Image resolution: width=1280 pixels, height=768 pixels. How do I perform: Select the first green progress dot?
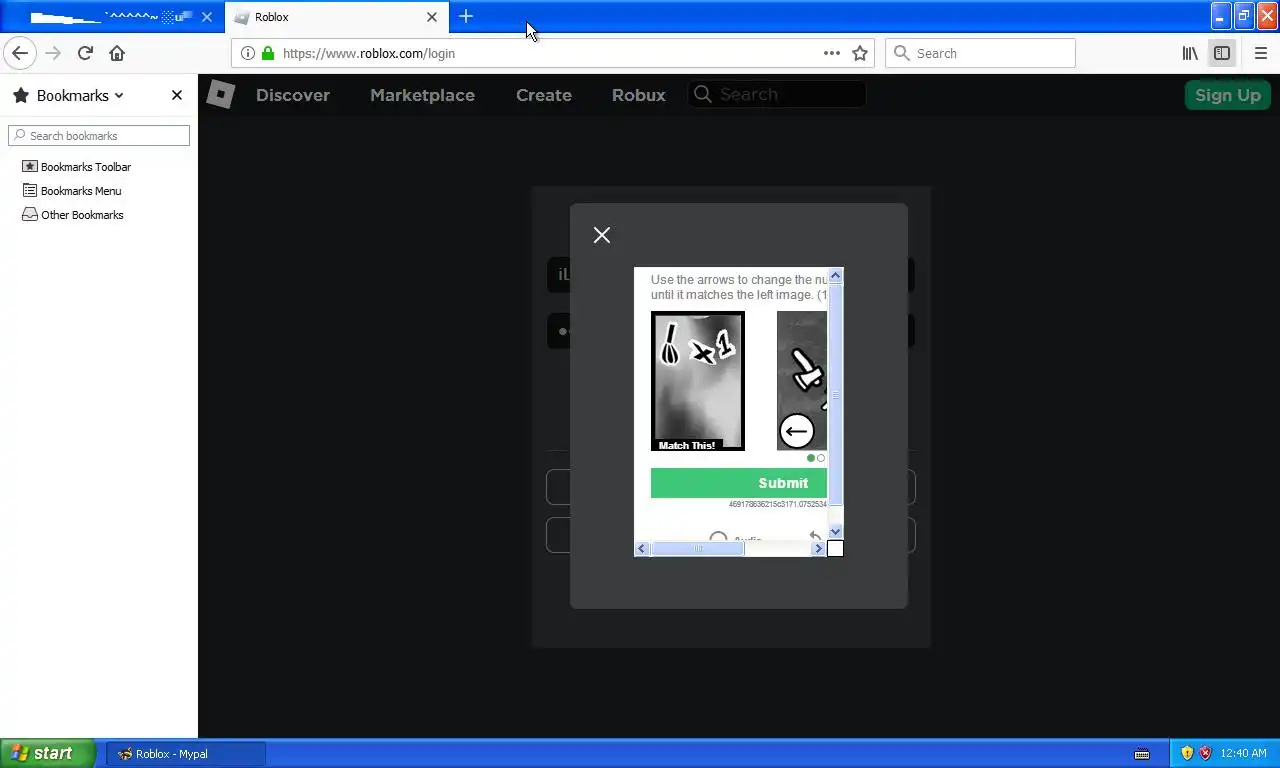click(x=811, y=458)
